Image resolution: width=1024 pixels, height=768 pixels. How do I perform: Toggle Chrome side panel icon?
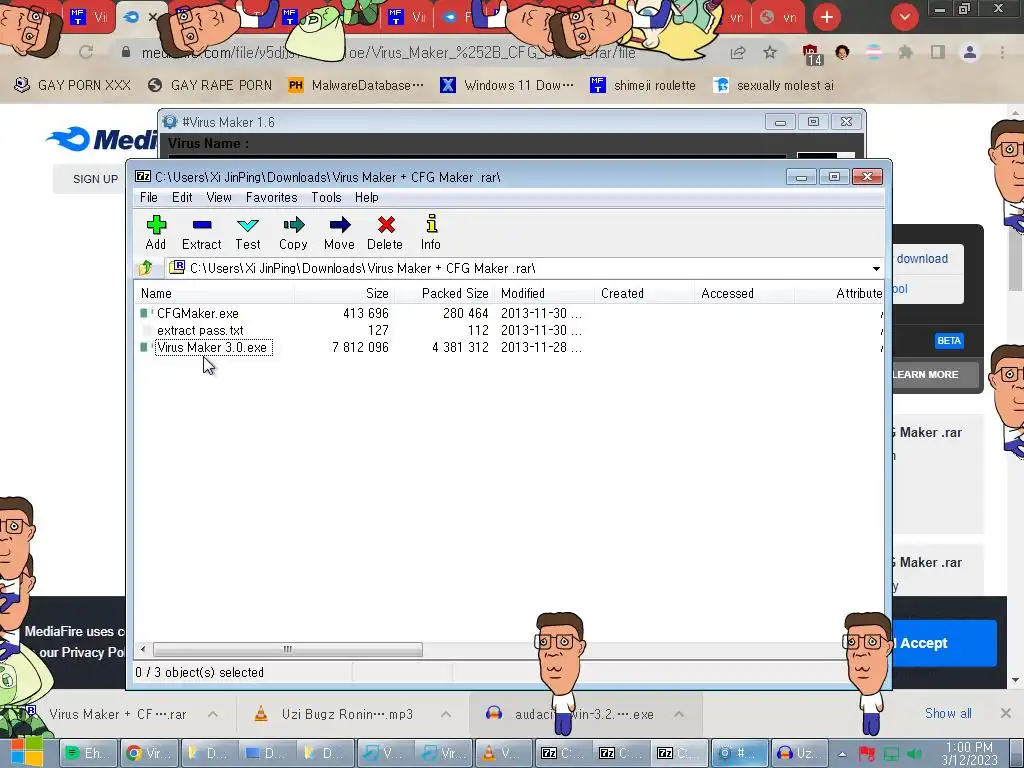coord(938,52)
